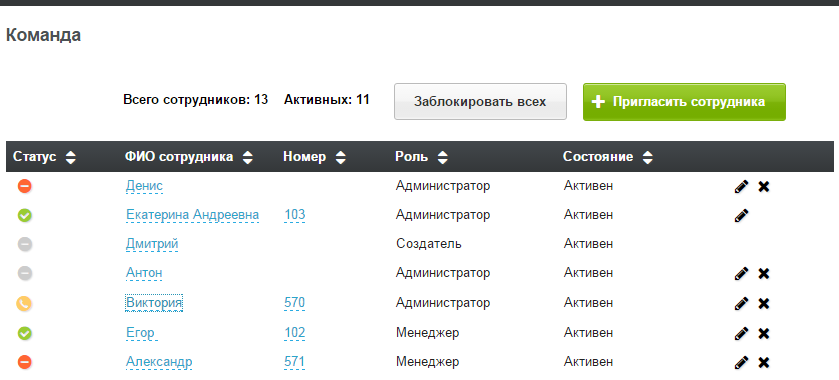Viewport: 839px width, 380px height.
Task: Delete employee Александр with cross icon
Action: coord(764,362)
